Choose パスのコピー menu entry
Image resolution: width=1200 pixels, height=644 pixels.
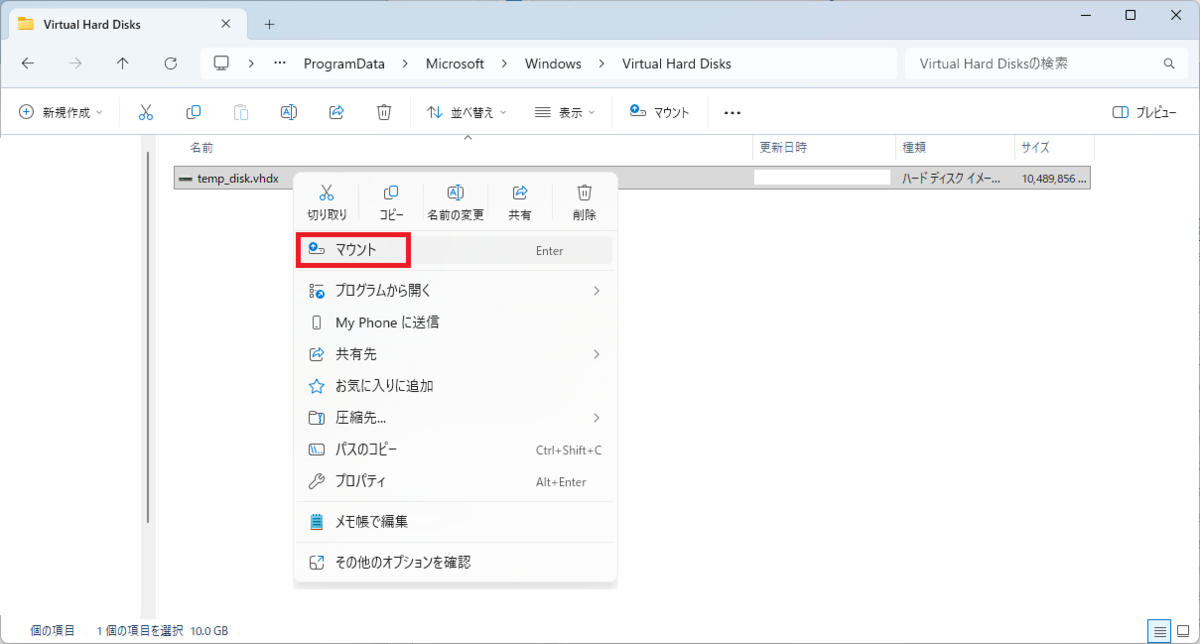(x=455, y=449)
